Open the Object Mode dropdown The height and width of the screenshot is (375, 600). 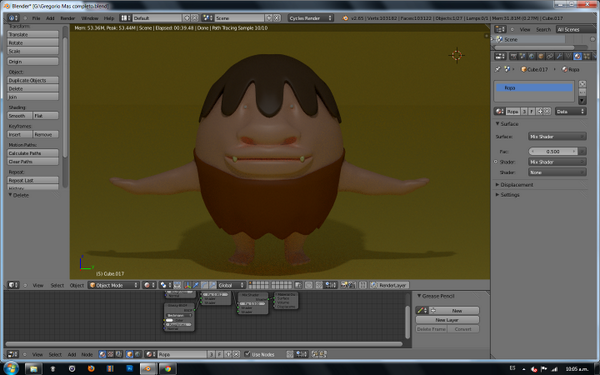pyautogui.click(x=114, y=285)
